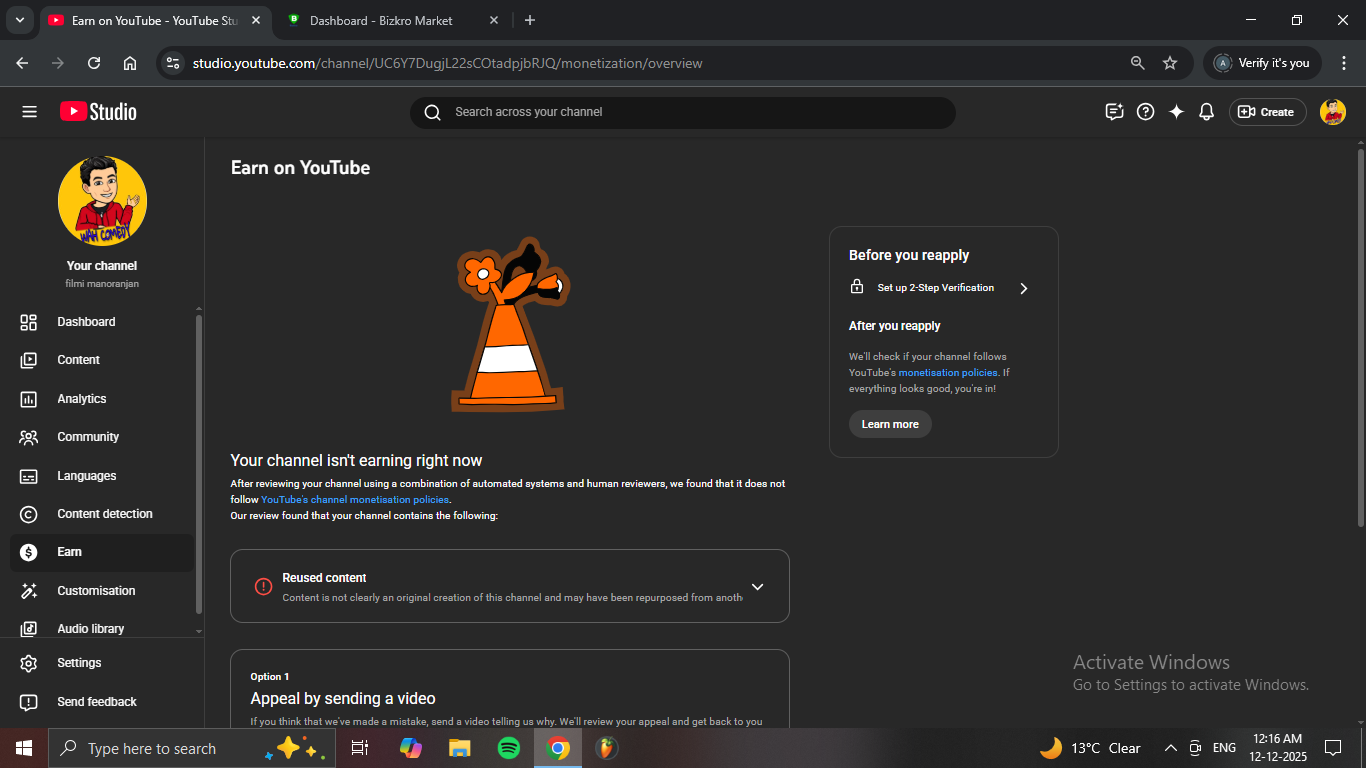
Task: Click the YouTube Studio logo
Action: [x=98, y=112]
